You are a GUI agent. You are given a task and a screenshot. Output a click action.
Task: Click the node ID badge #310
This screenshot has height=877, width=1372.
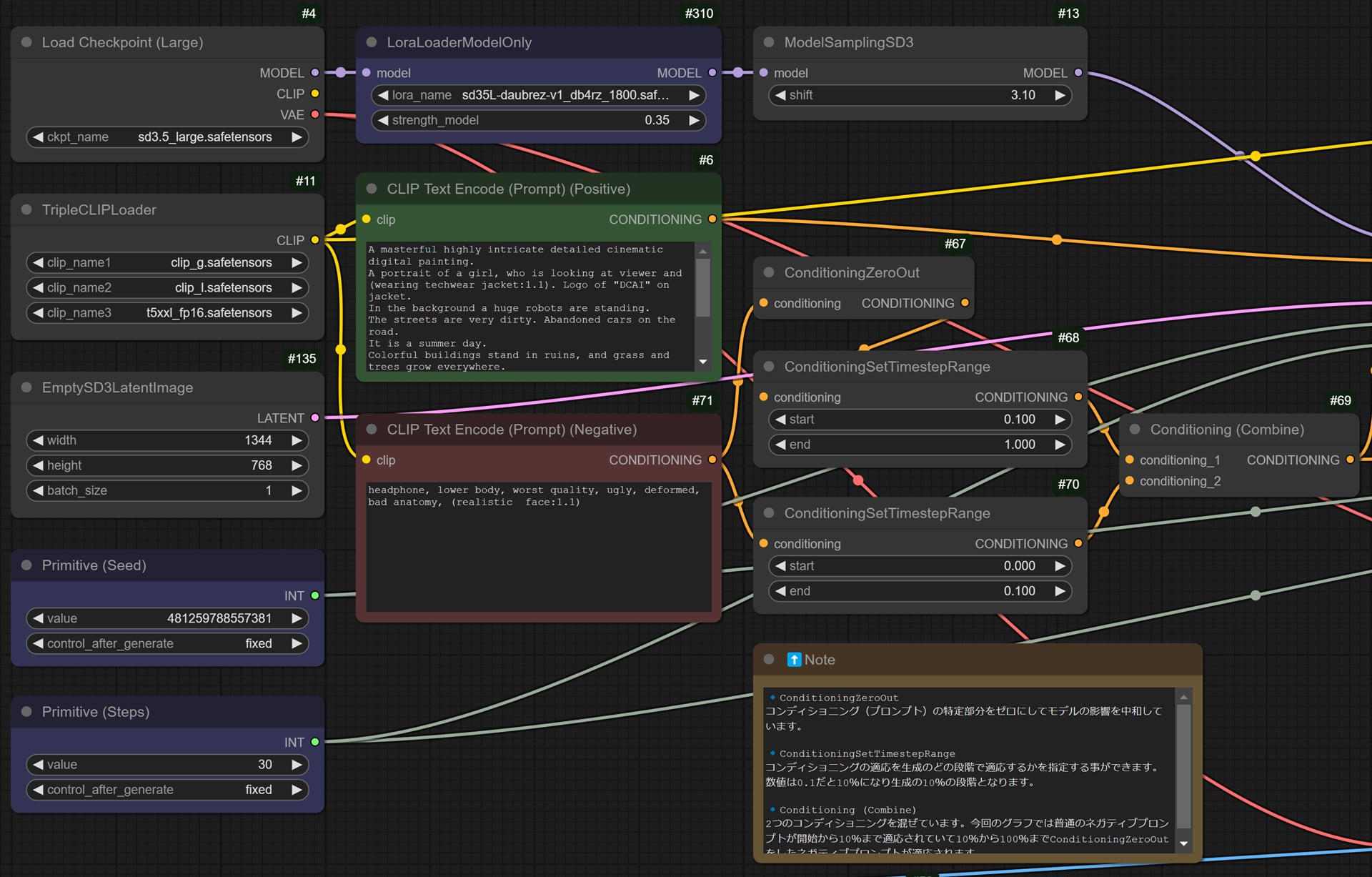699,14
